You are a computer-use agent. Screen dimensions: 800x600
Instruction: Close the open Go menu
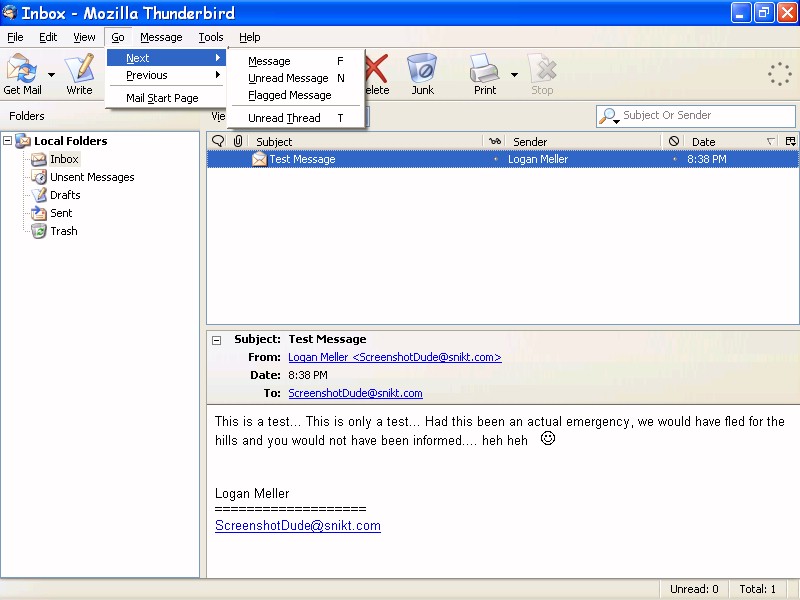coord(118,37)
